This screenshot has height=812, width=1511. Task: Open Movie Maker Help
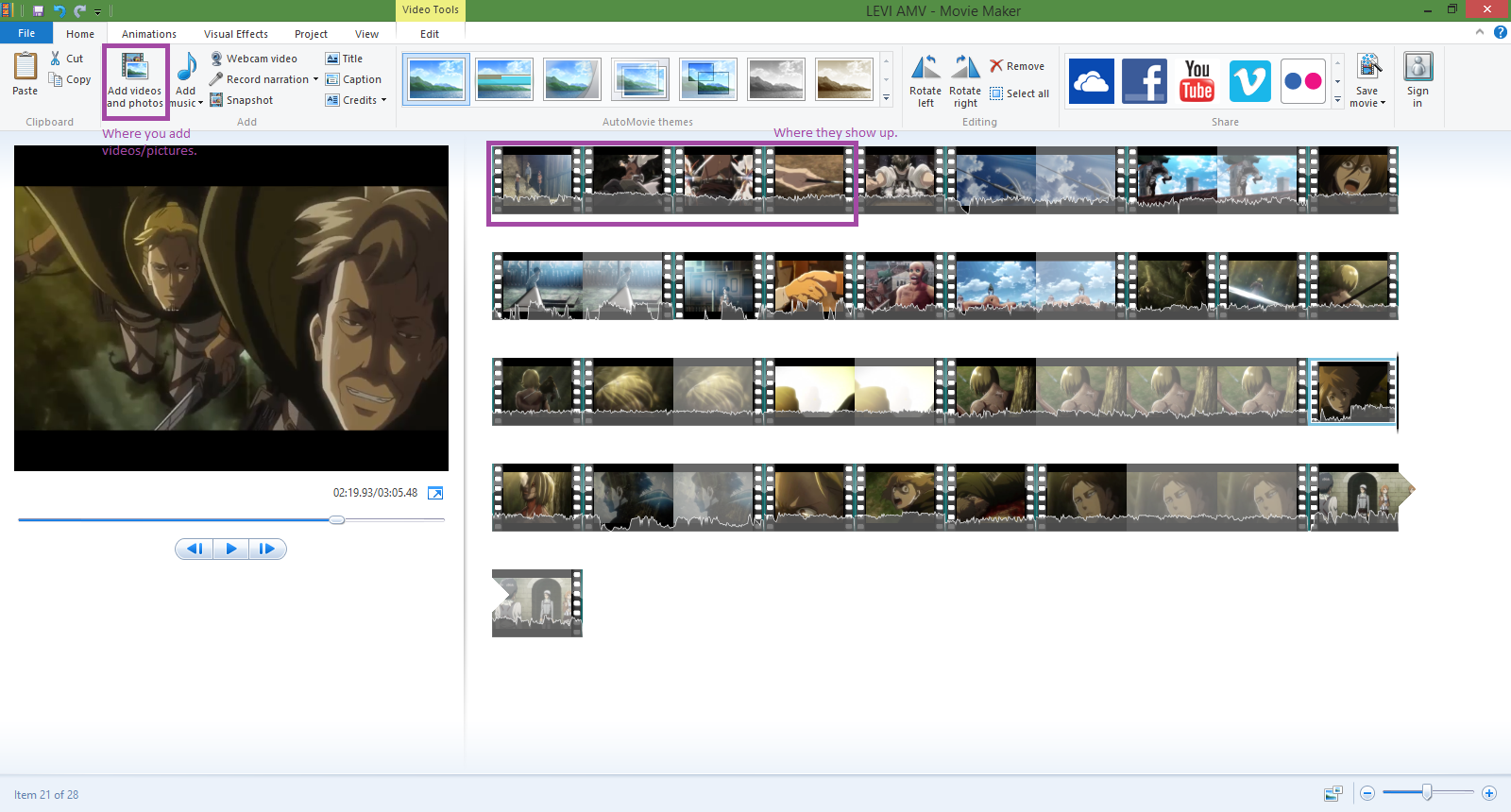click(1501, 32)
